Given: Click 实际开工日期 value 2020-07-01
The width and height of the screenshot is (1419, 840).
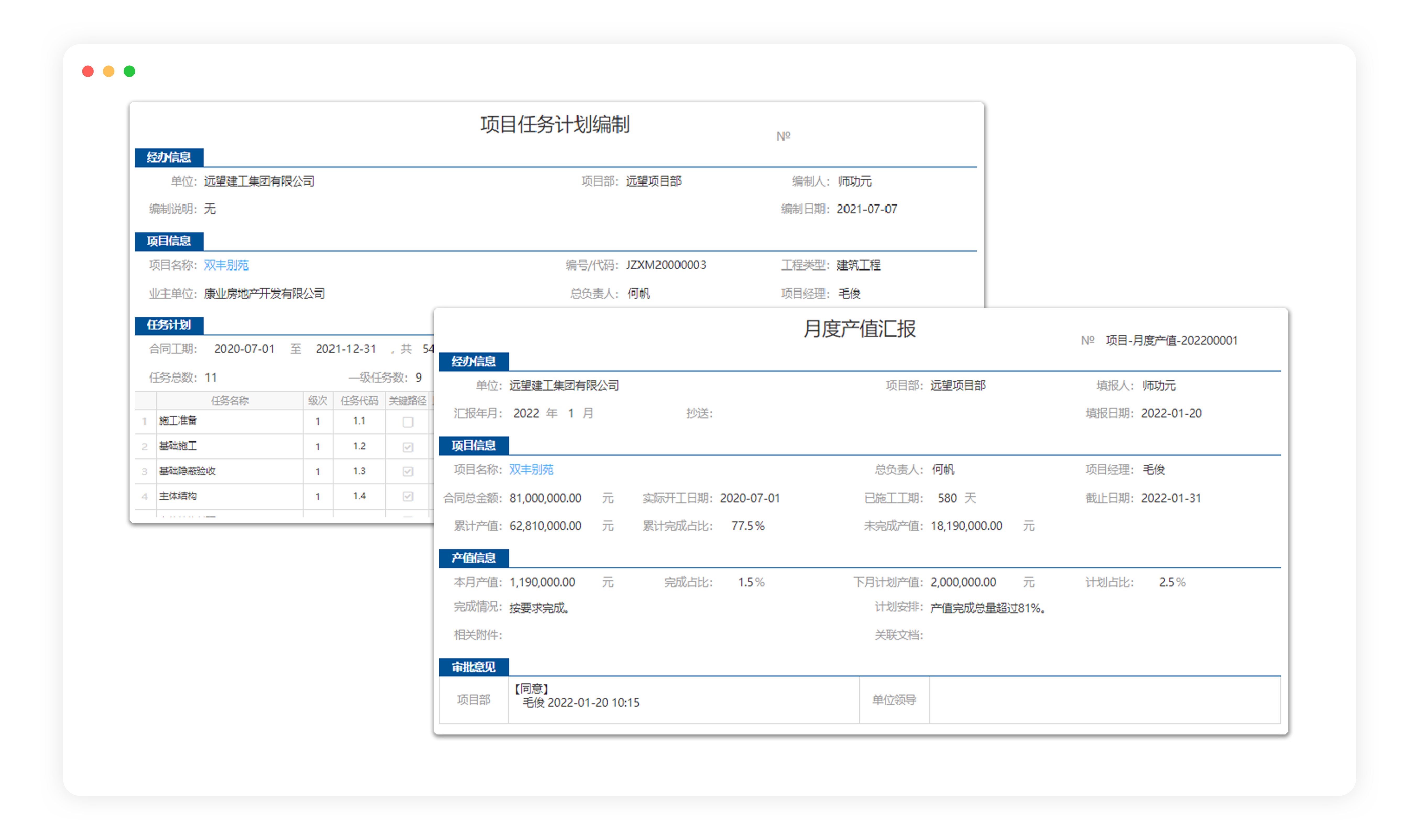Looking at the screenshot, I should click(x=750, y=498).
